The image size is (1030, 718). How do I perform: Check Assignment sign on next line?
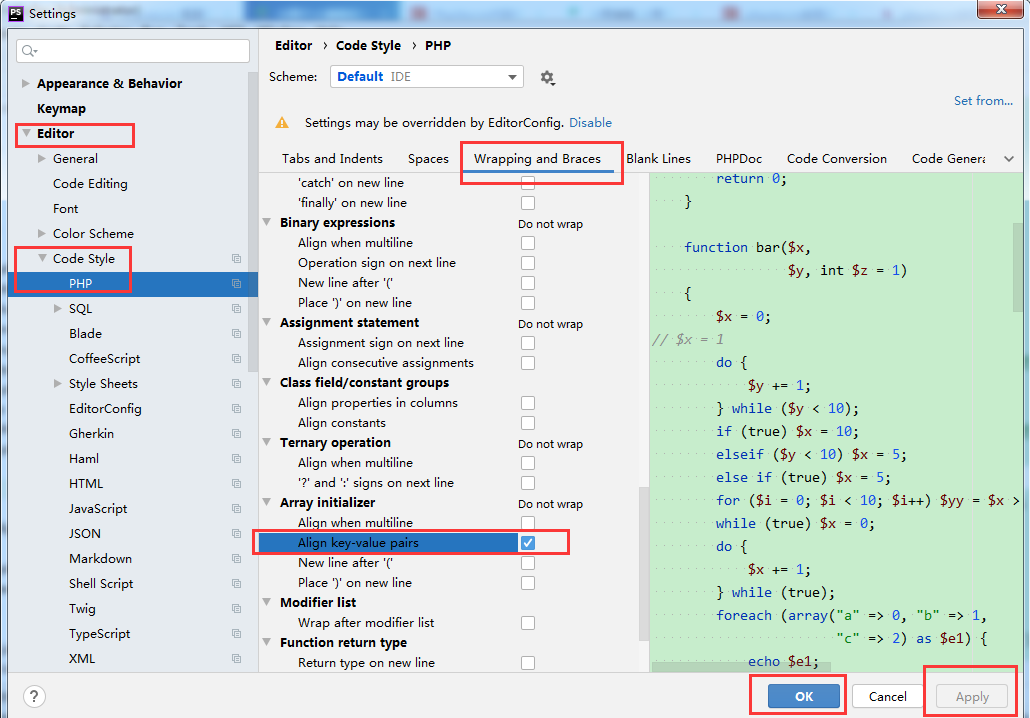point(527,343)
